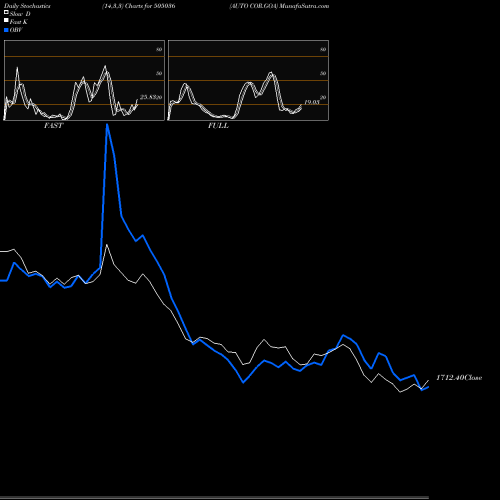Click the 80 axis label in FAST chart
Image resolution: width=500 pixels, height=500 pixels.
coord(159,49)
